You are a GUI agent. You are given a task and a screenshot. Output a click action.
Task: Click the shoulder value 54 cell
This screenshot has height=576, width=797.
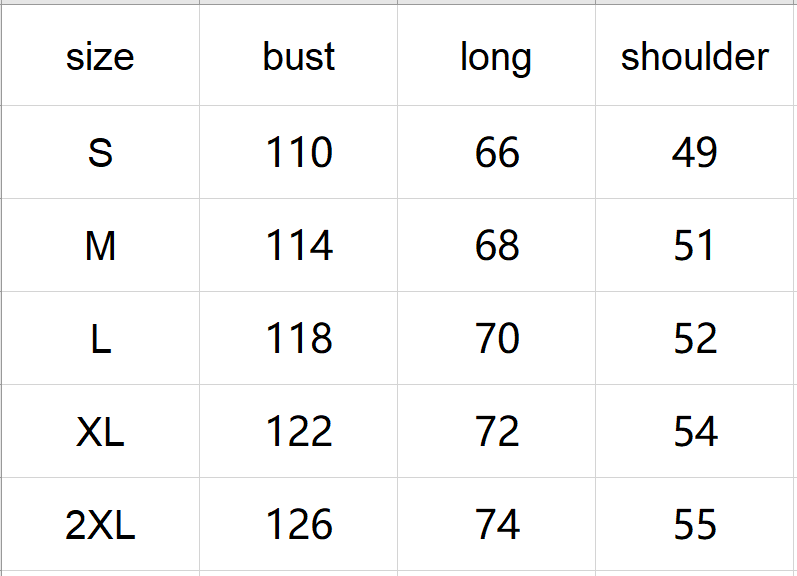pos(695,432)
